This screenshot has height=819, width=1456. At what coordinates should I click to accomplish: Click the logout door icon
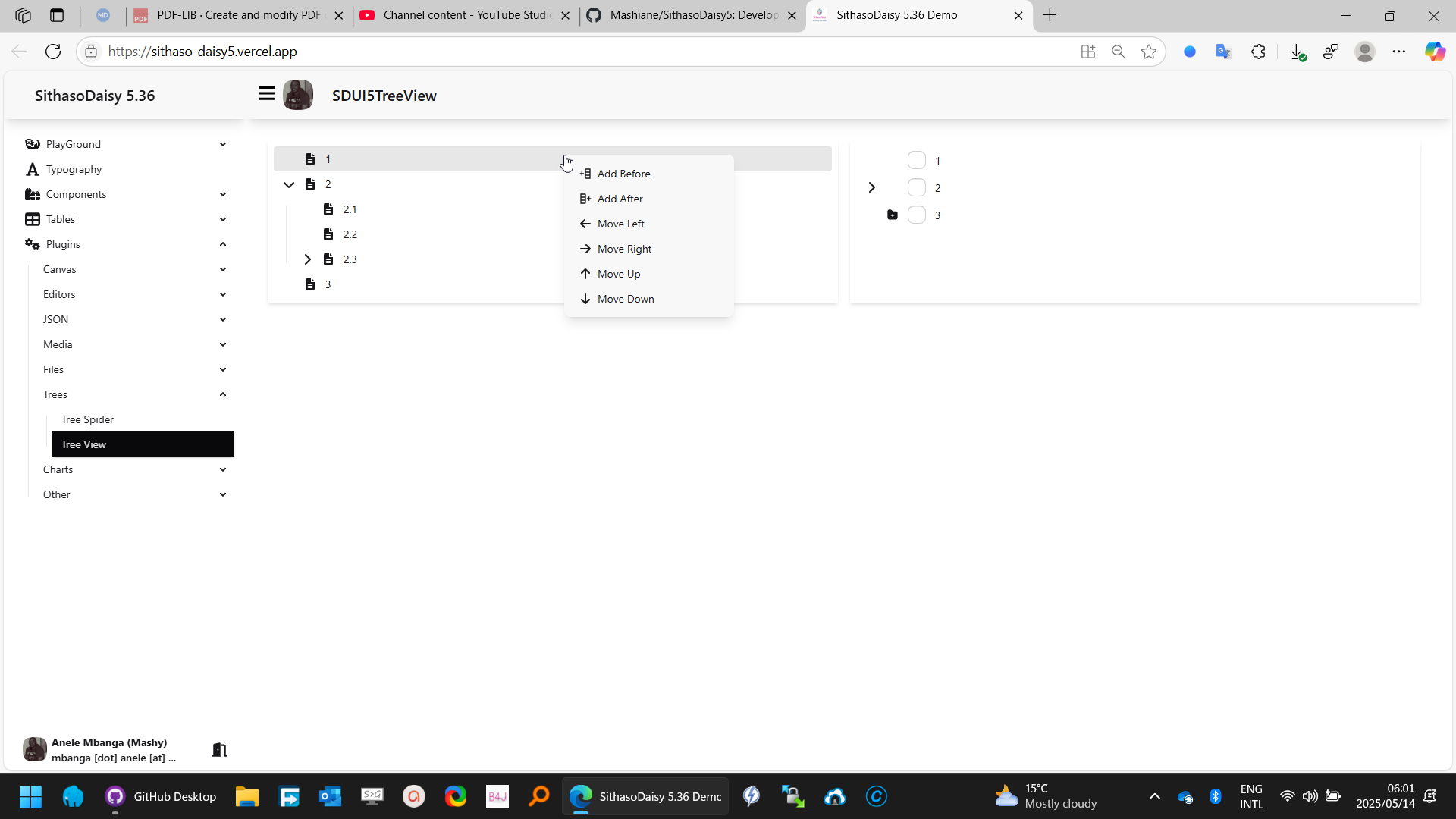(x=219, y=749)
